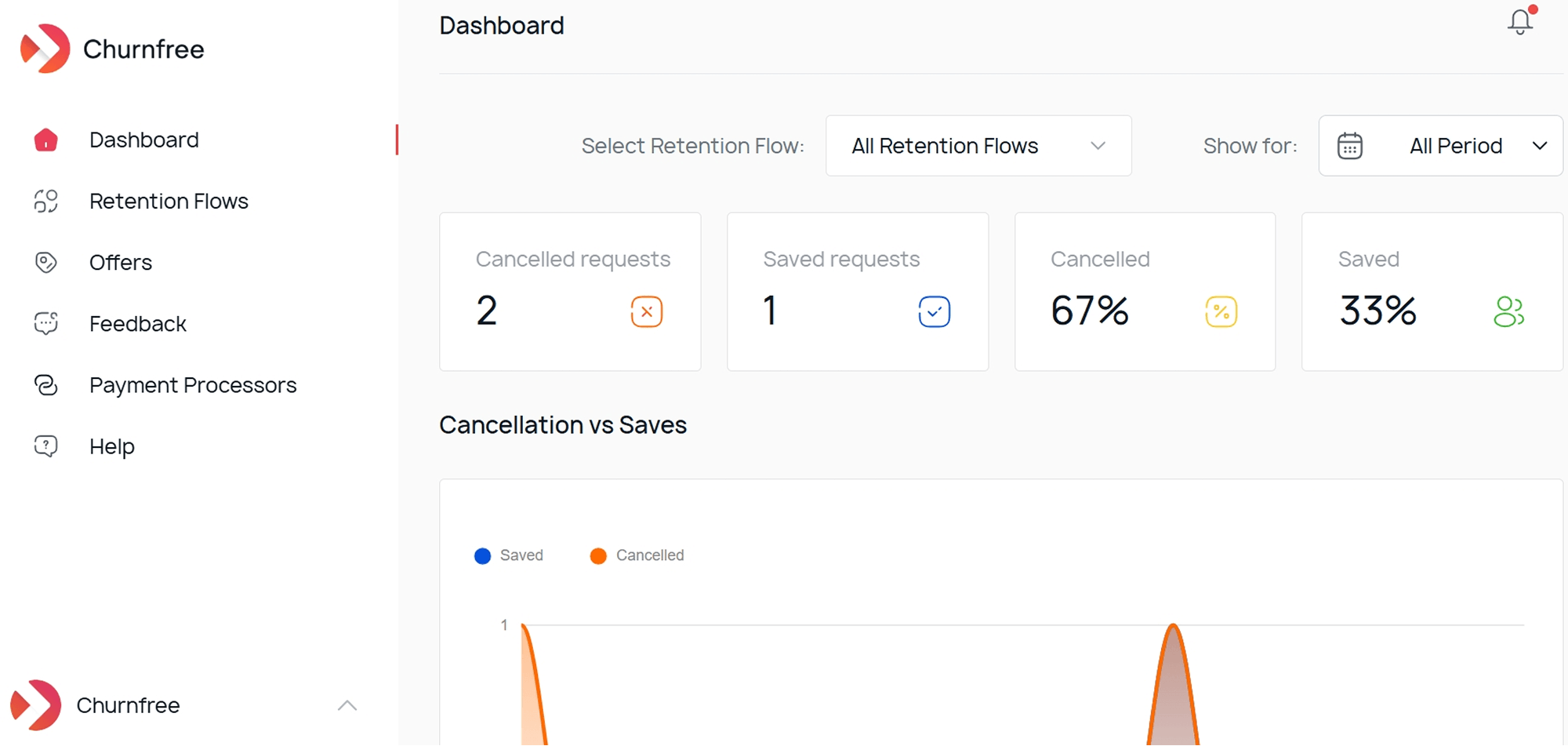Expand the All Period time selector

(x=1456, y=146)
